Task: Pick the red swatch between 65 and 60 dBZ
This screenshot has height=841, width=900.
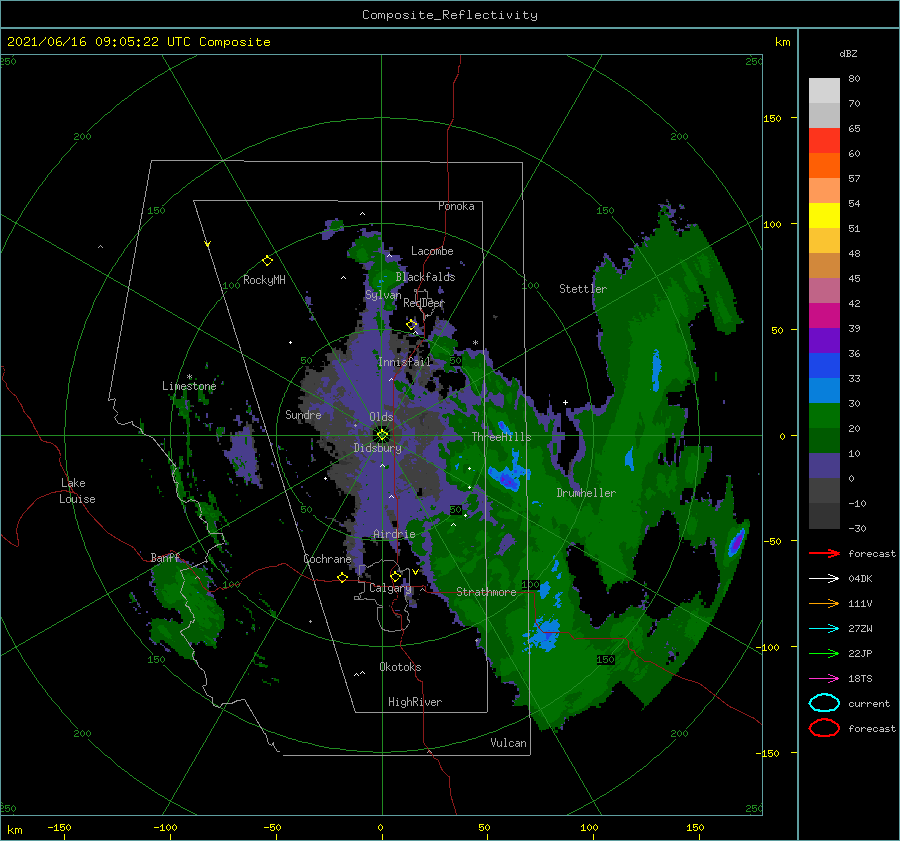Action: (x=824, y=141)
